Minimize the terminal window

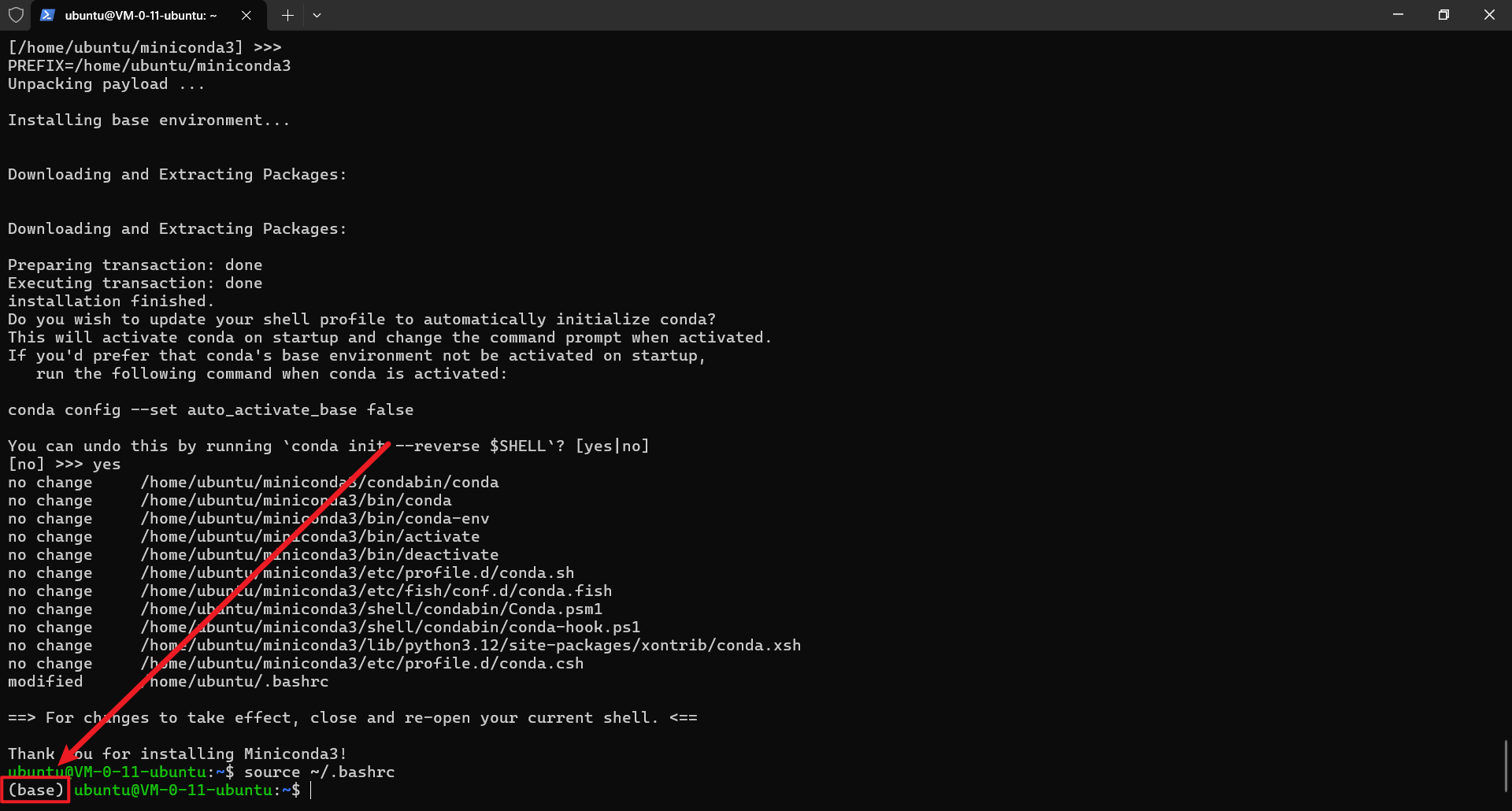point(1398,15)
